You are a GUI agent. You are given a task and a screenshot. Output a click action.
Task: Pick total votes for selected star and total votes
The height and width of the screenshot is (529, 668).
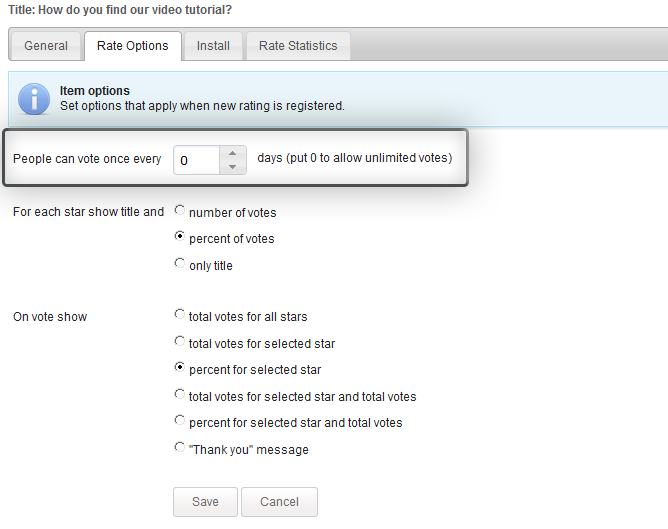click(x=180, y=394)
